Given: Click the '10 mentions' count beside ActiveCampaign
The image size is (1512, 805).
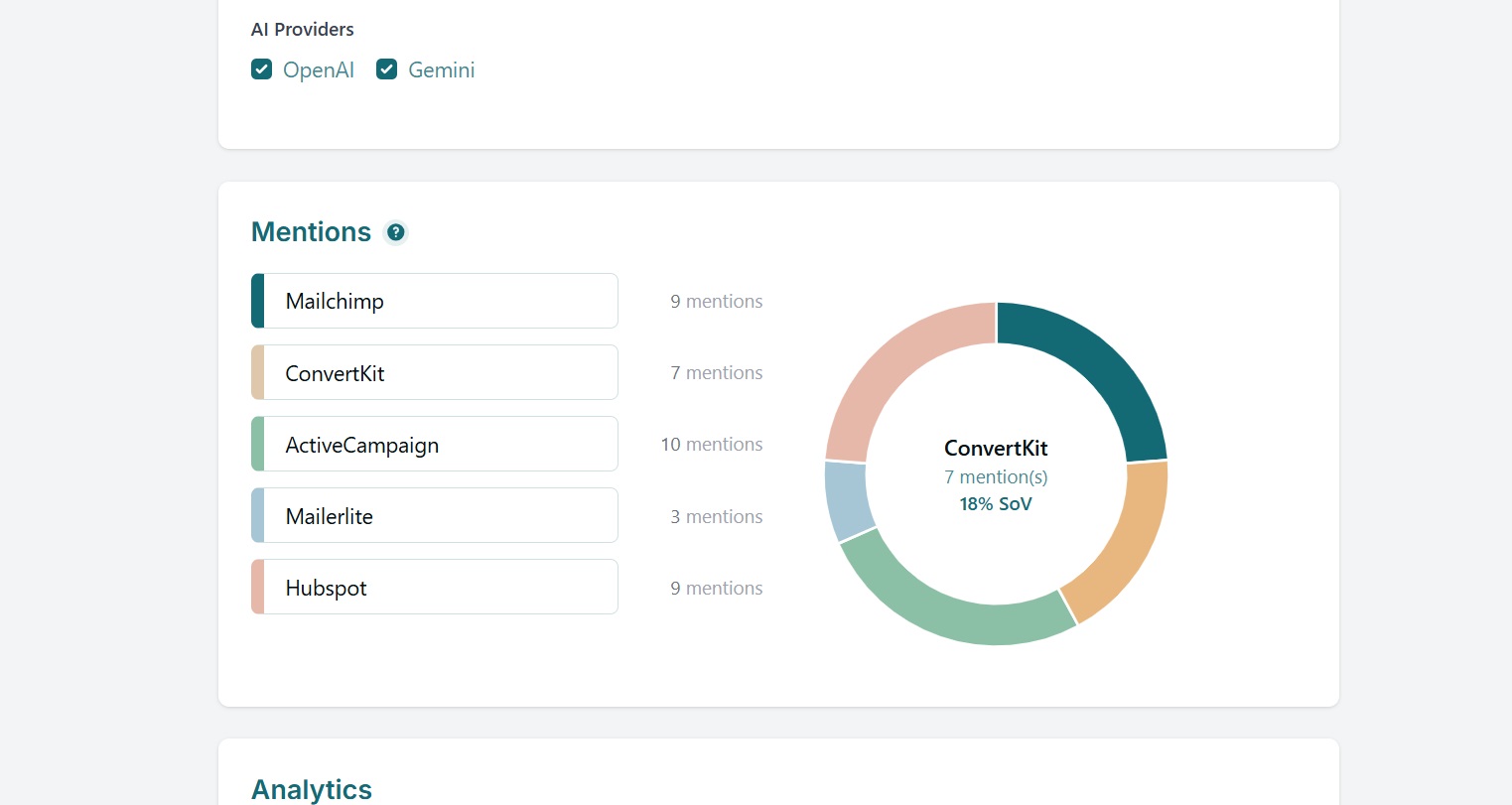Looking at the screenshot, I should [x=712, y=445].
